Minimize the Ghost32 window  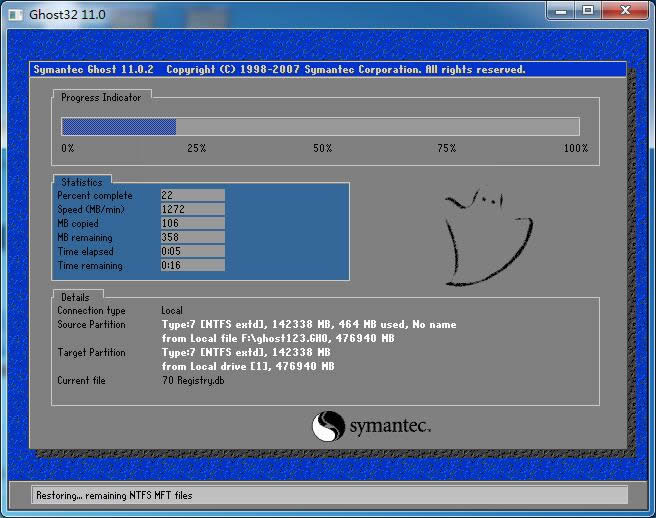click(562, 10)
